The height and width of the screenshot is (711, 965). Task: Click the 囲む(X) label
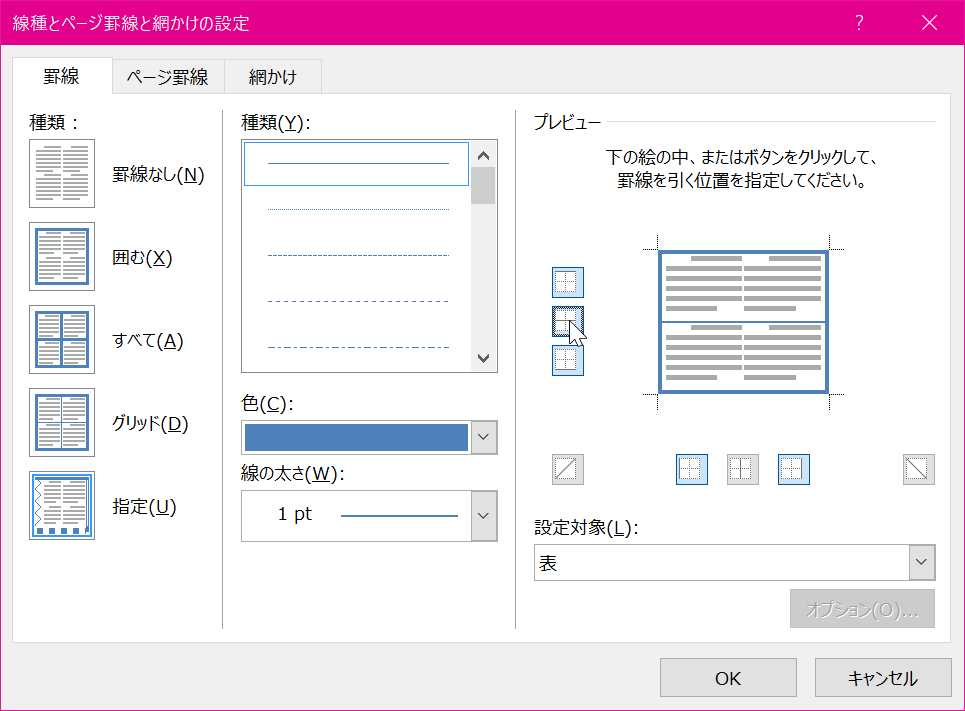click(x=142, y=257)
